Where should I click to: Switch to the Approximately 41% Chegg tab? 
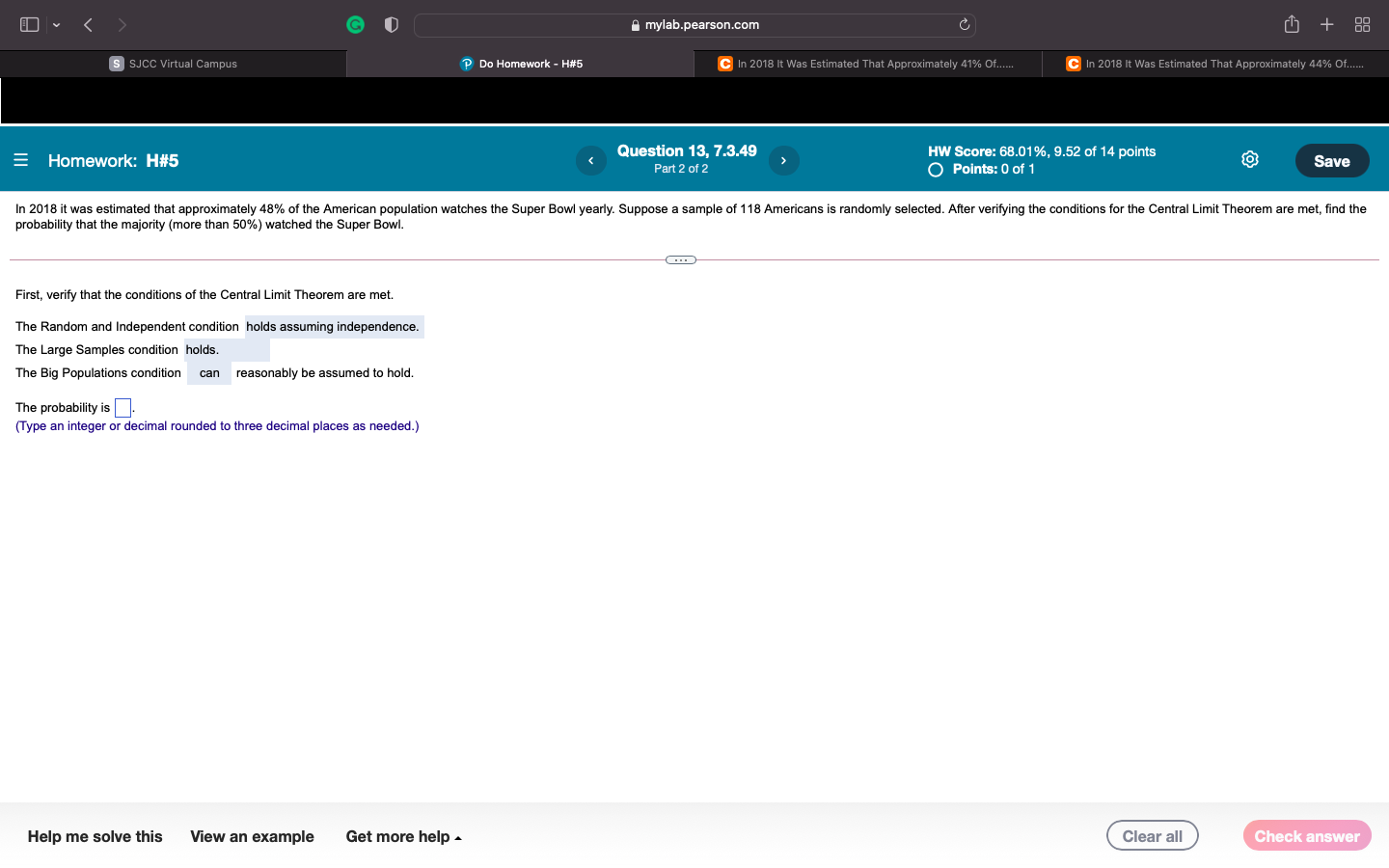point(868,64)
